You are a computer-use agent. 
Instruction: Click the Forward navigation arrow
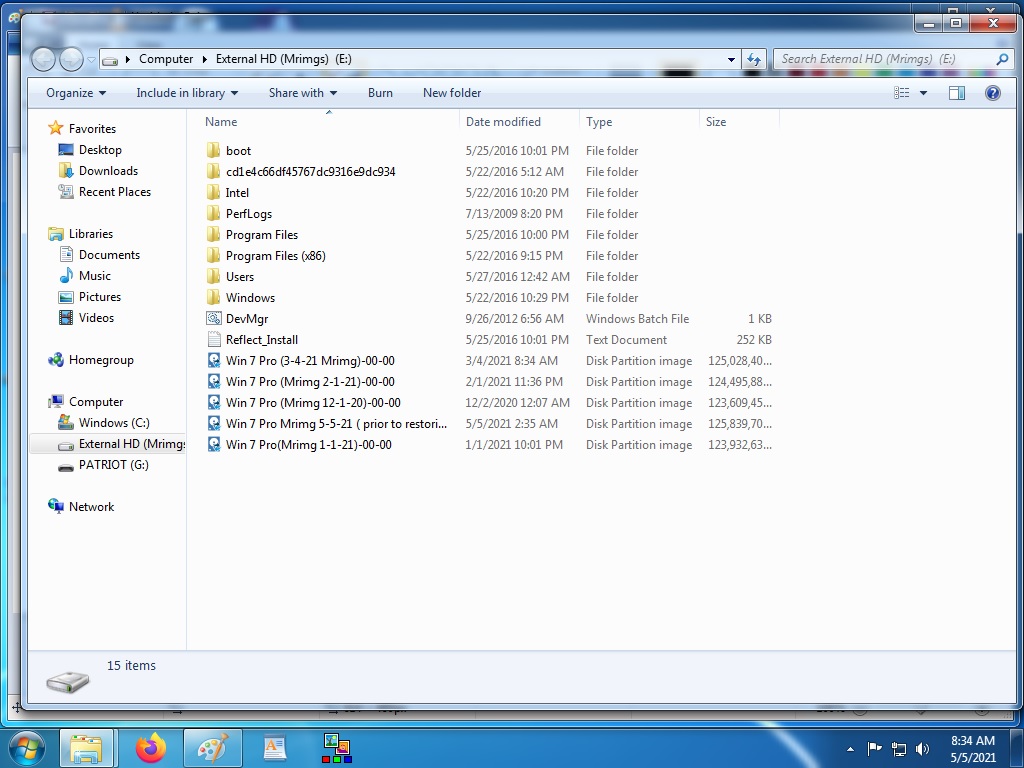click(x=71, y=59)
